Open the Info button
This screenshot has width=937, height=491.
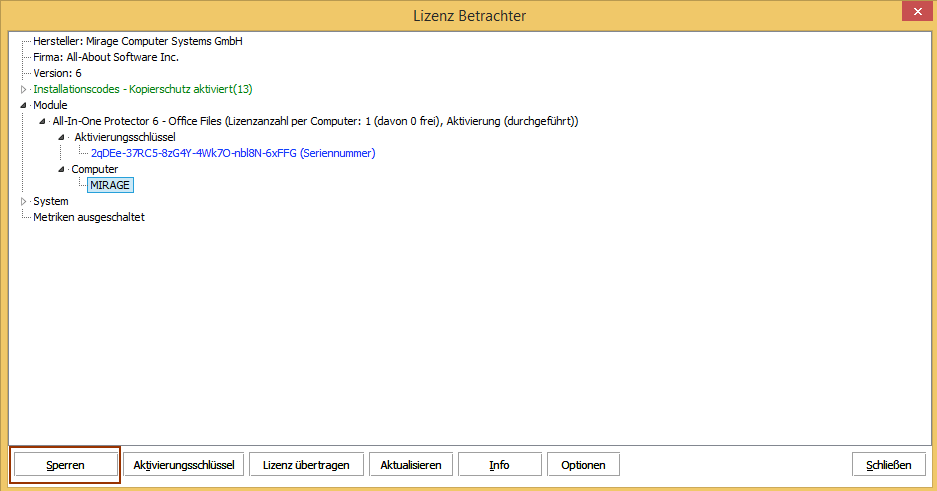click(499, 465)
